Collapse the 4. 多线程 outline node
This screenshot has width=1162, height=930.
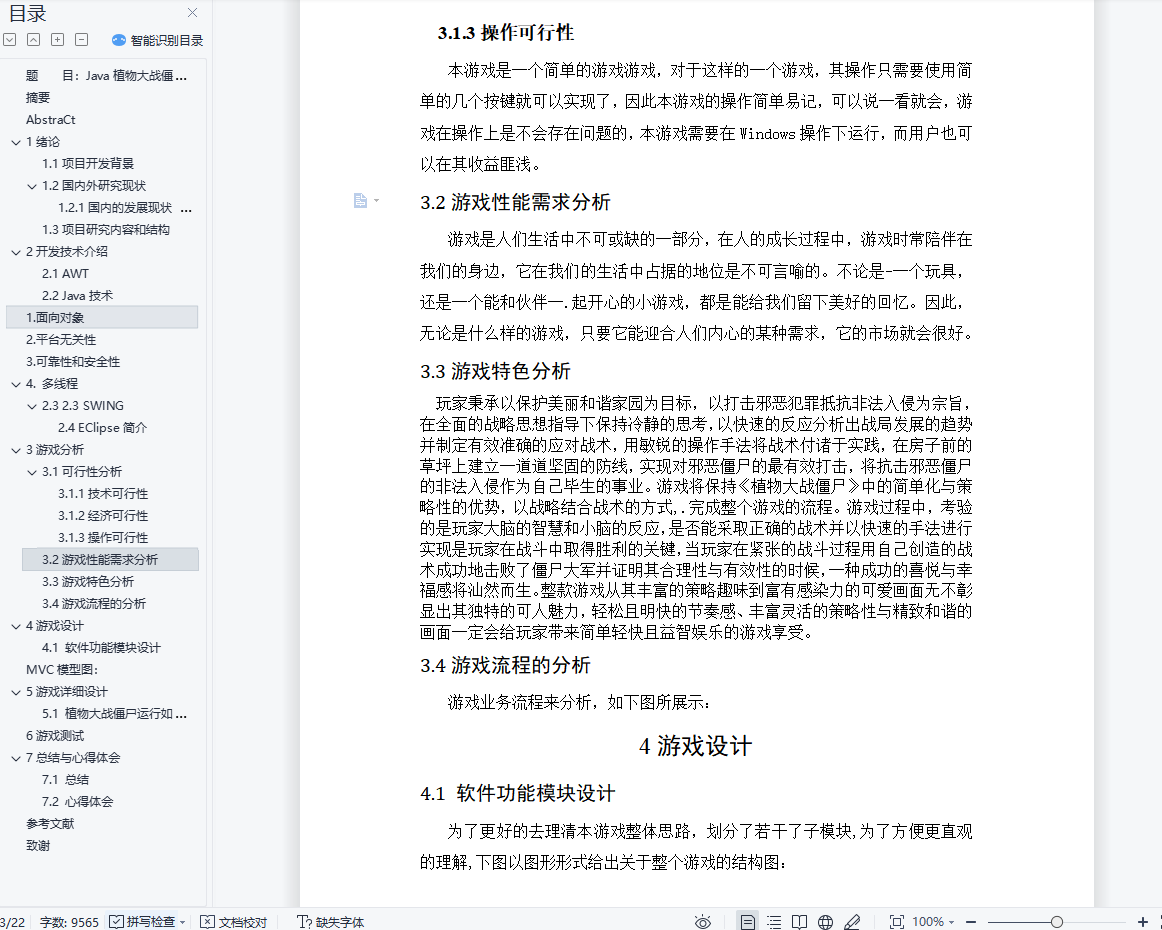pyautogui.click(x=16, y=384)
